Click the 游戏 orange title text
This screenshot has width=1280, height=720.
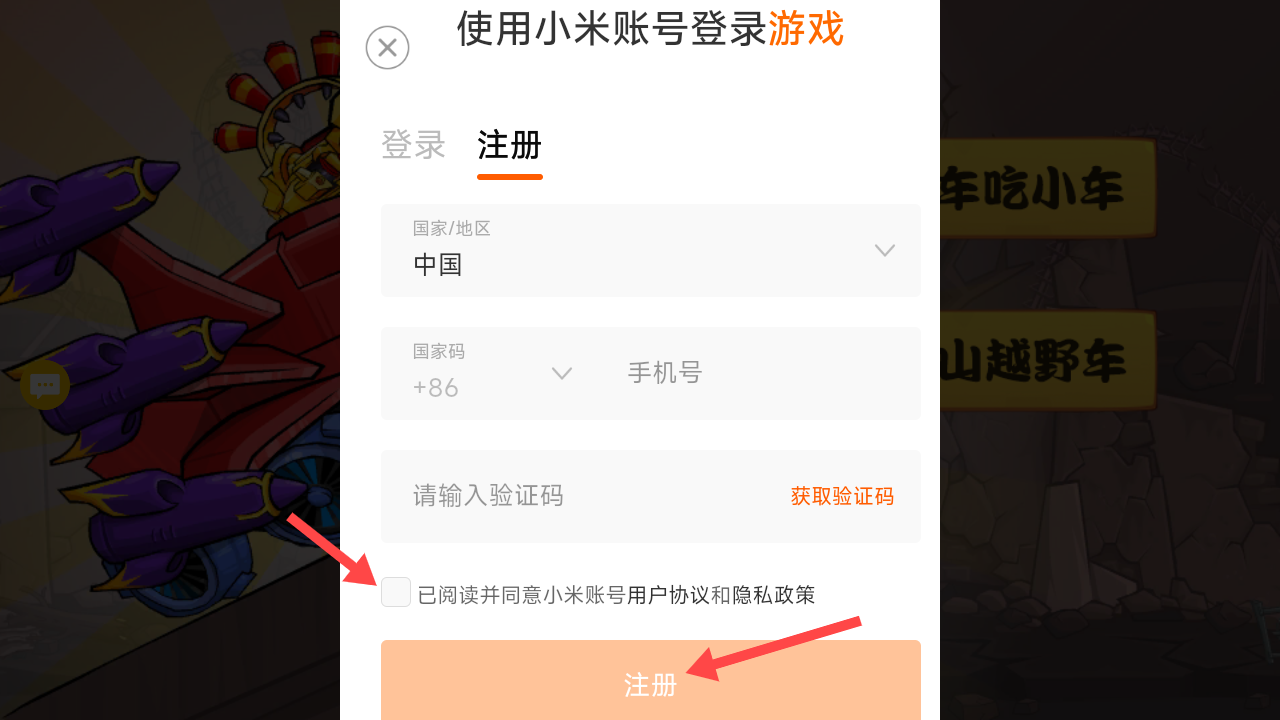coord(806,28)
